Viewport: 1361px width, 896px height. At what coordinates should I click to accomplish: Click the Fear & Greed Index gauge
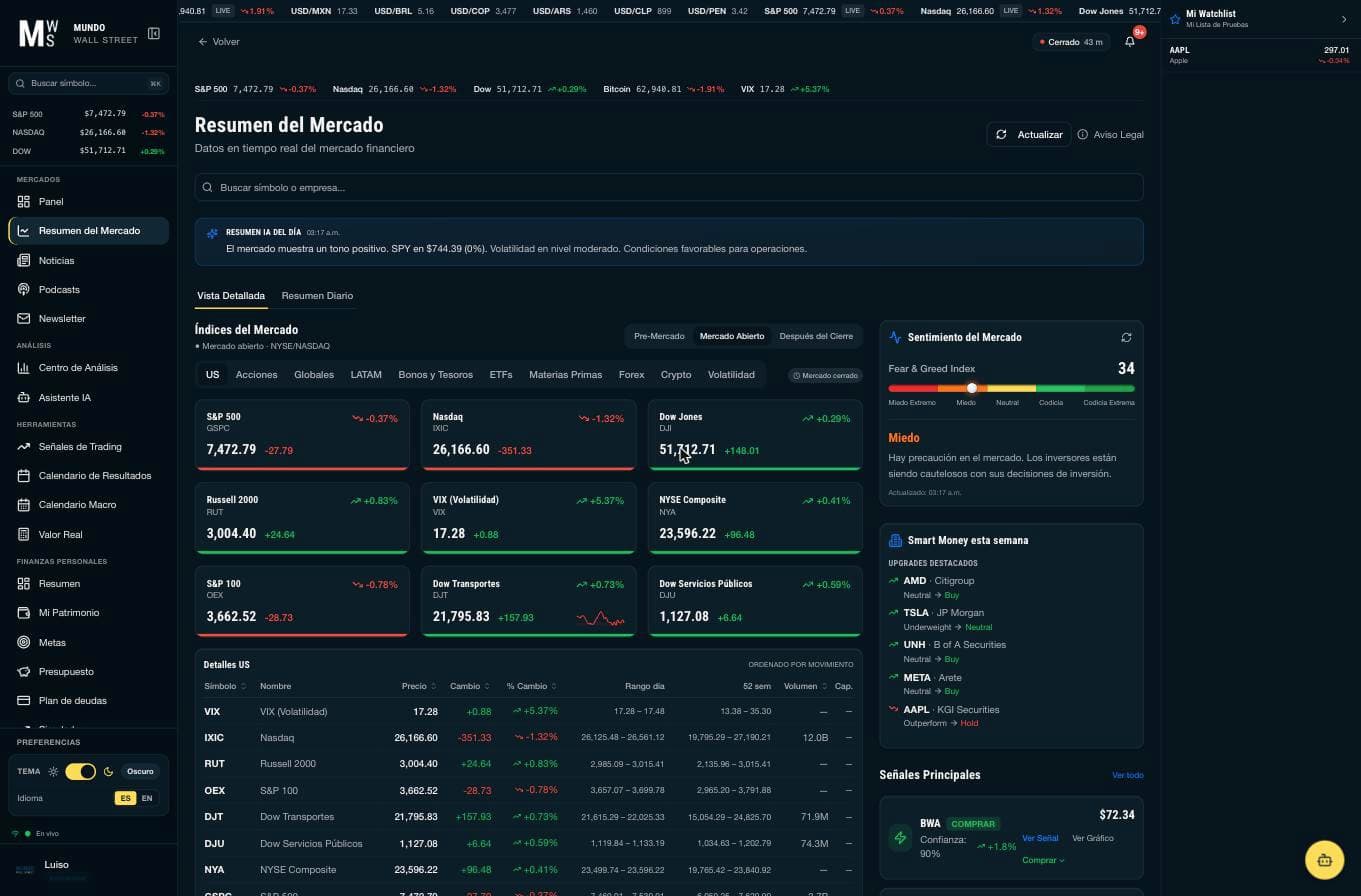tap(1011, 388)
